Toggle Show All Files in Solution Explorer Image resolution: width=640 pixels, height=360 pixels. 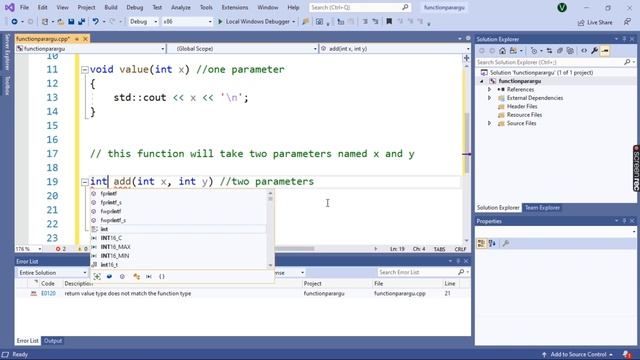click(570, 51)
